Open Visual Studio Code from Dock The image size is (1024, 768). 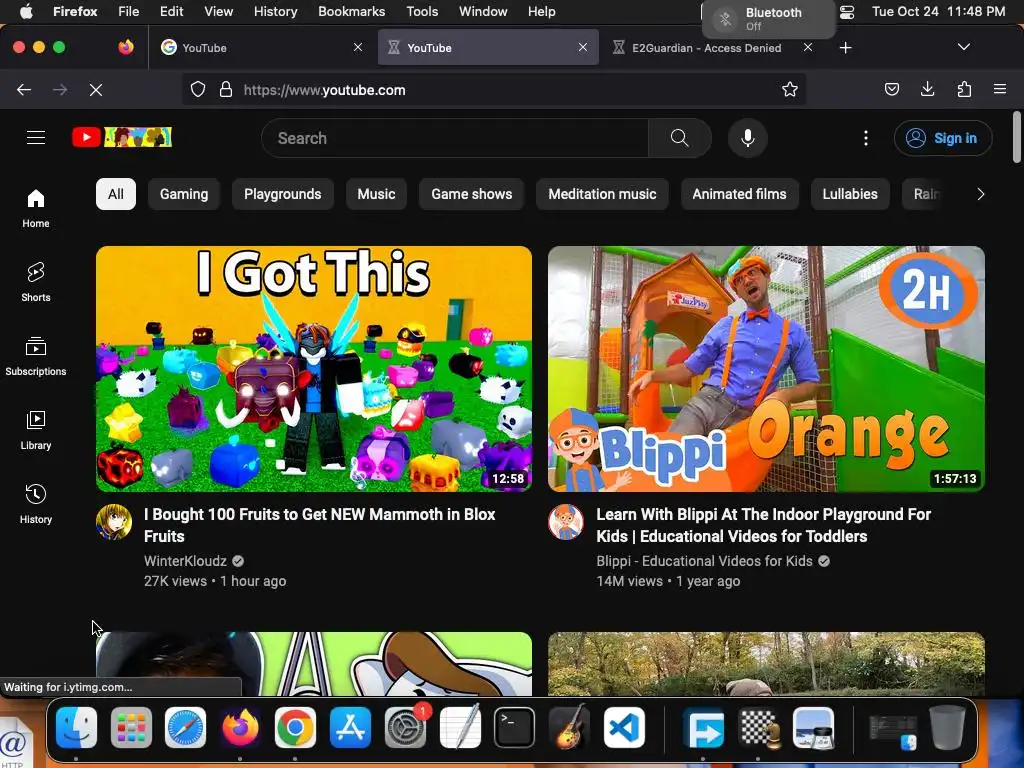[x=624, y=728]
